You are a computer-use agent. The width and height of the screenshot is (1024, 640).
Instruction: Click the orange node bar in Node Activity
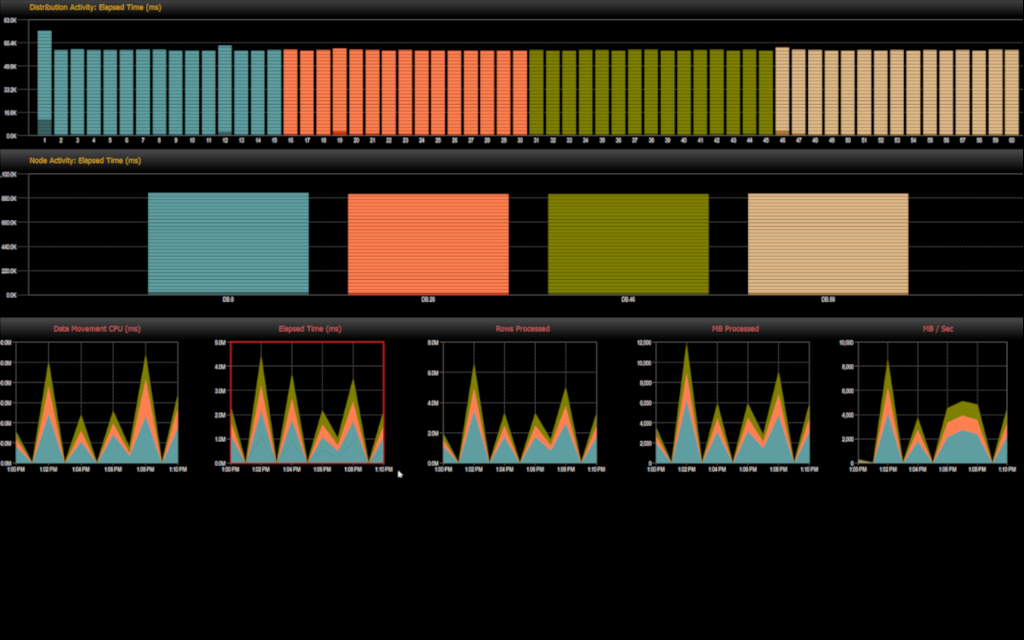(x=429, y=243)
